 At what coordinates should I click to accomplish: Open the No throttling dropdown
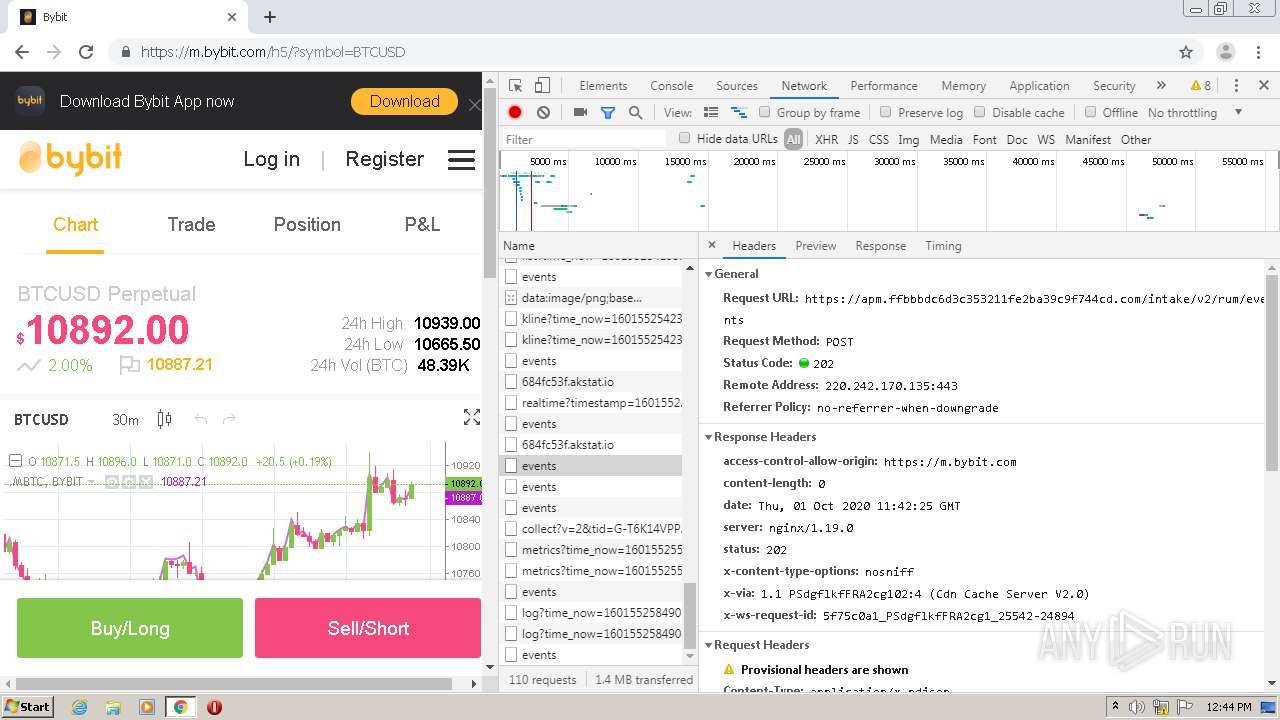point(1195,113)
